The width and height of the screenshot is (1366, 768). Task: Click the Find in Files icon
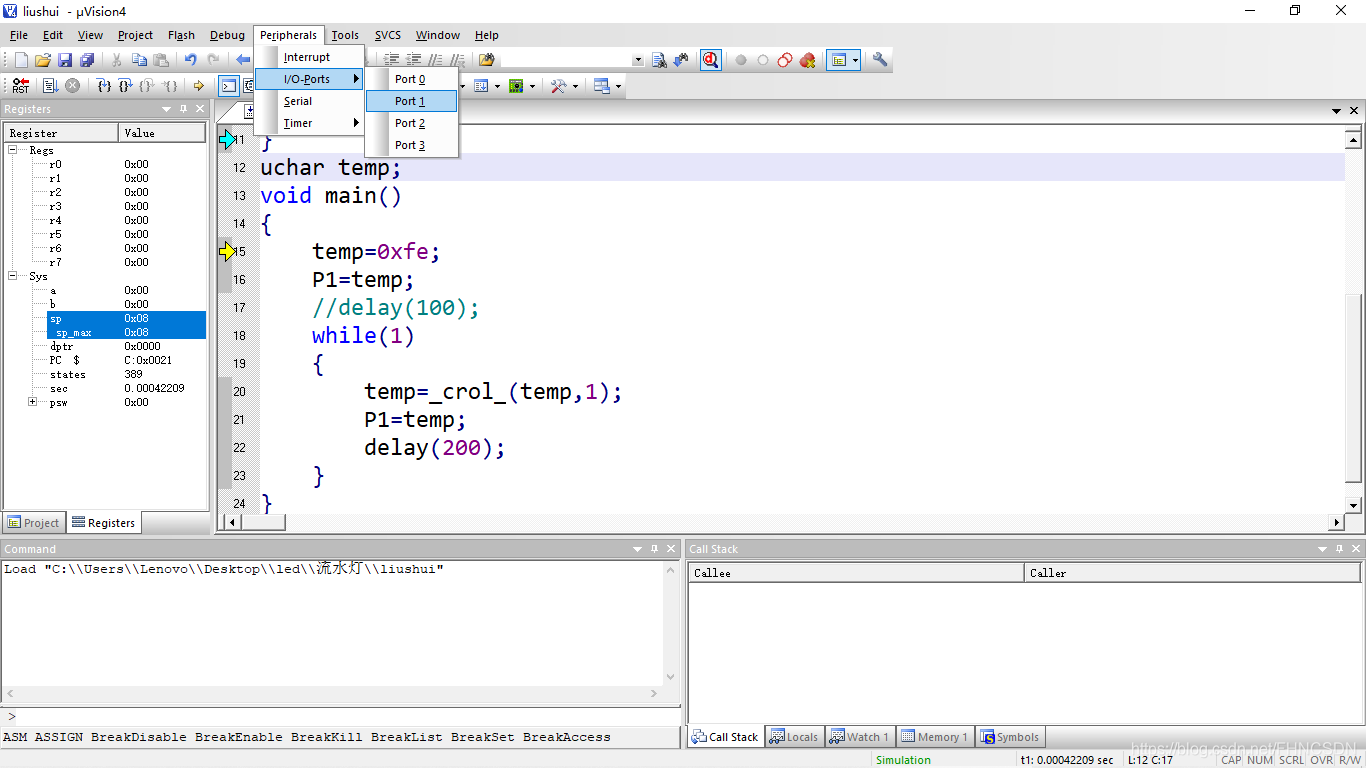coord(659,60)
